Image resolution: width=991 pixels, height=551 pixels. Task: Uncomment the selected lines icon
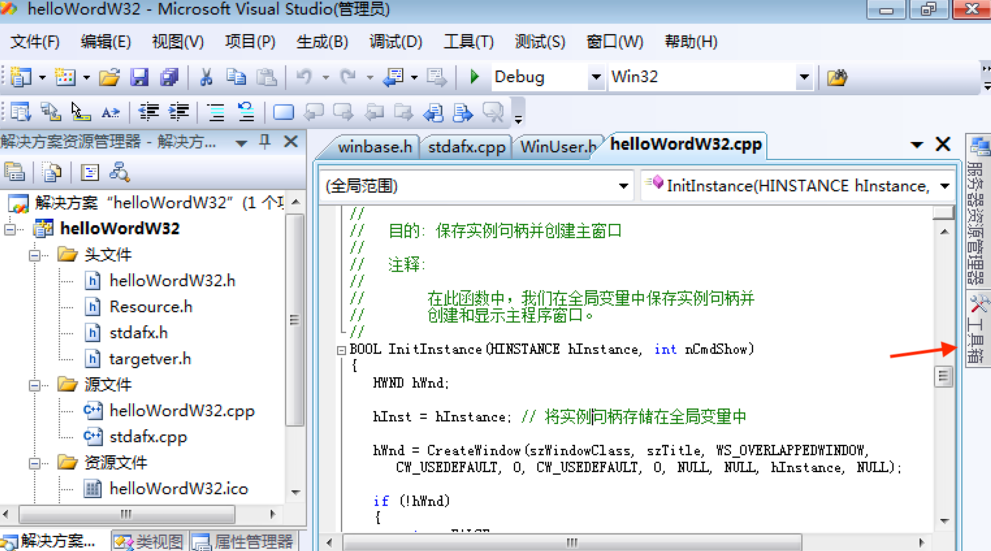coord(245,112)
